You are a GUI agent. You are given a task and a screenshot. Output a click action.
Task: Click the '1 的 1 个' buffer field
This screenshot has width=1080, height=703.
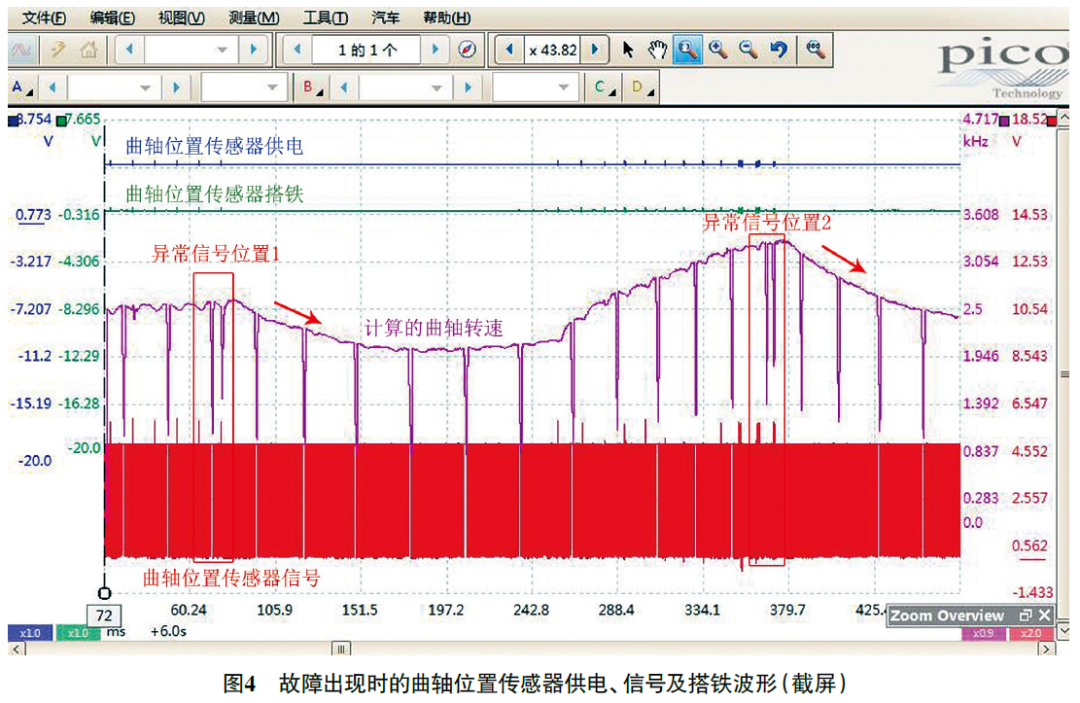tap(366, 50)
